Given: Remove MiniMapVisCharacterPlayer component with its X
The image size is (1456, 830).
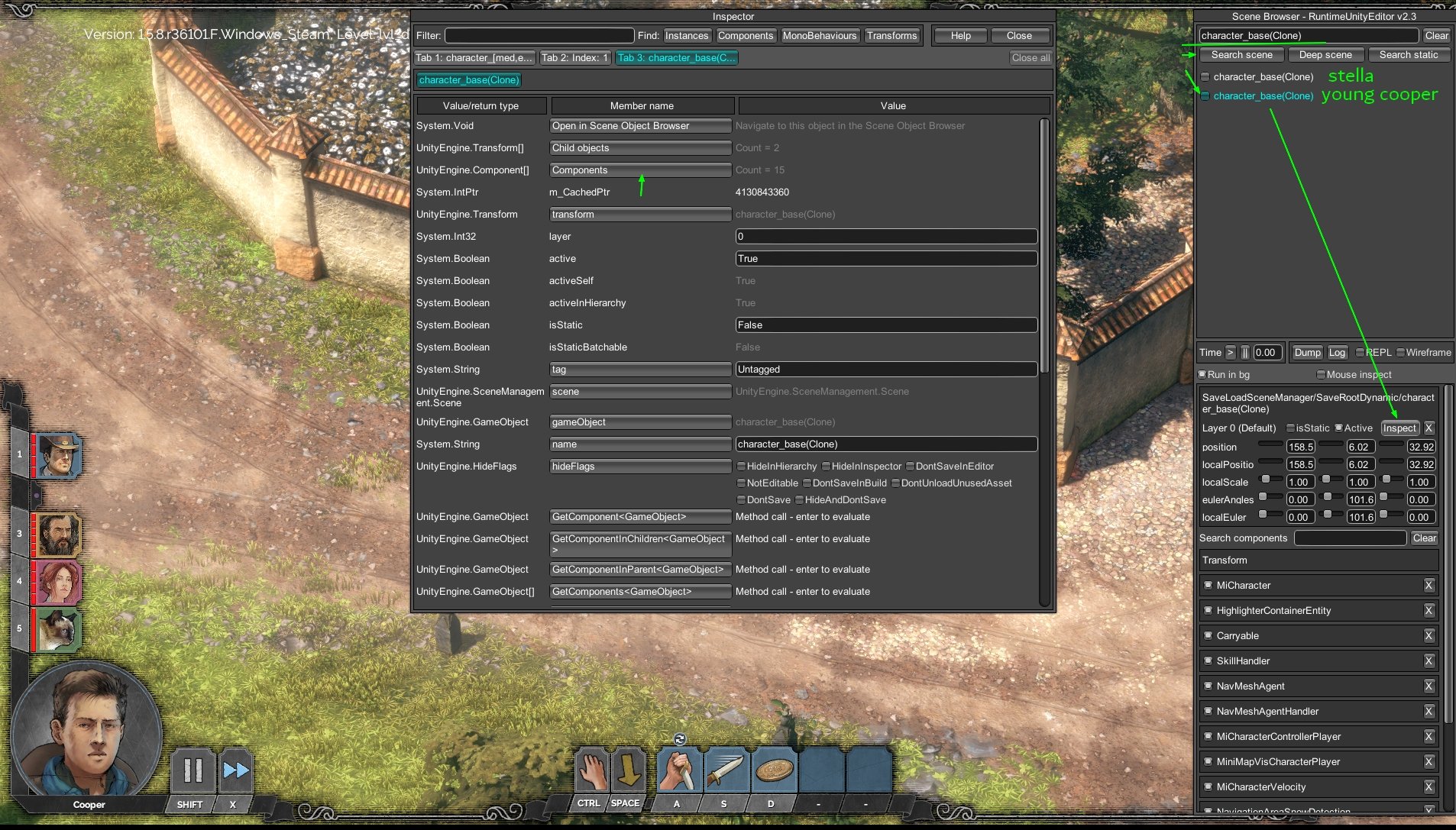Looking at the screenshot, I should point(1428,762).
